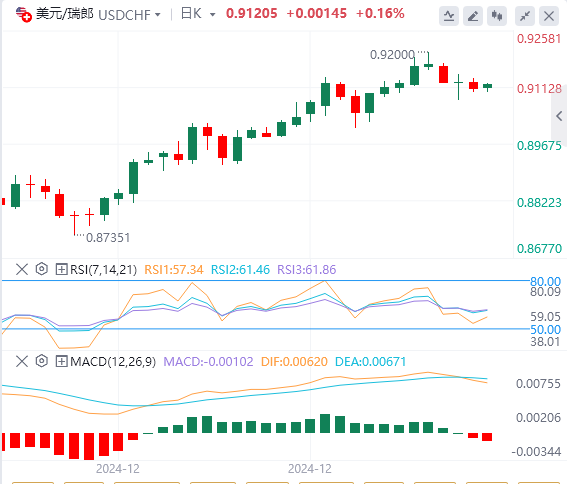567x484 pixels.
Task: Click the 0.87351 low price marker
Action: click(108, 238)
